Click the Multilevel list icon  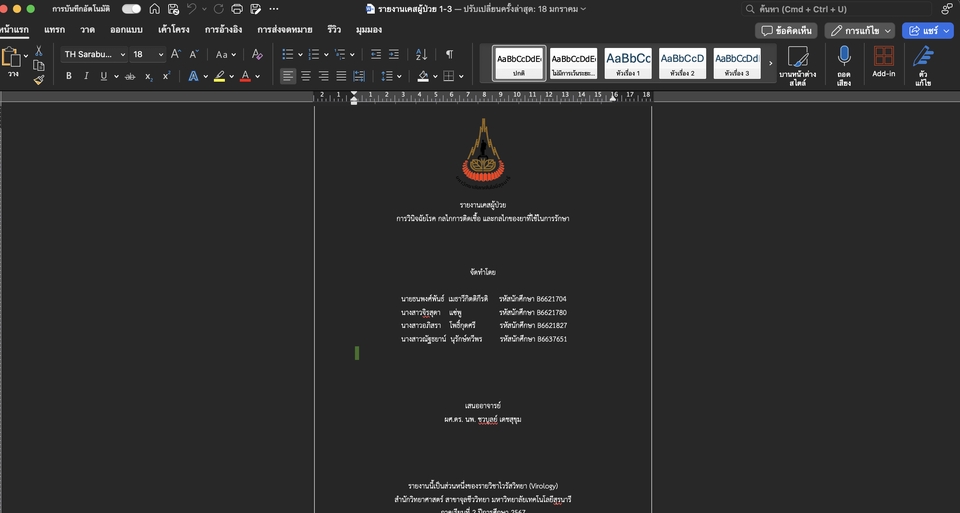(x=340, y=54)
